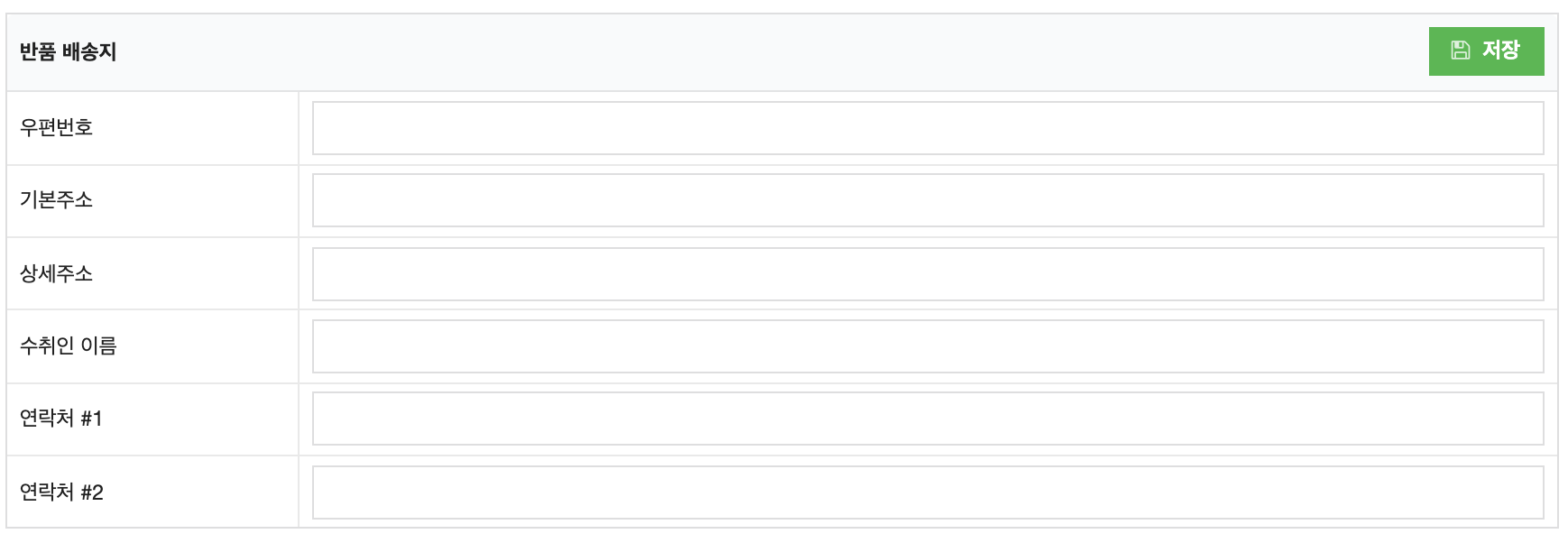Activate the 연락처 #1 input box
This screenshot has height=543, width=1568.
(x=927, y=419)
